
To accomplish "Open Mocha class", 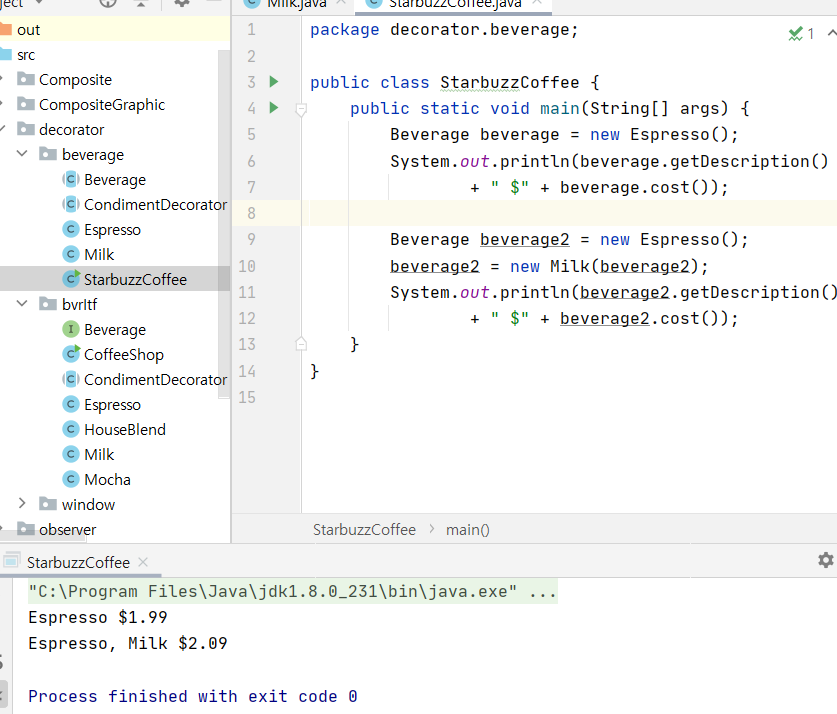I will (x=107, y=479).
